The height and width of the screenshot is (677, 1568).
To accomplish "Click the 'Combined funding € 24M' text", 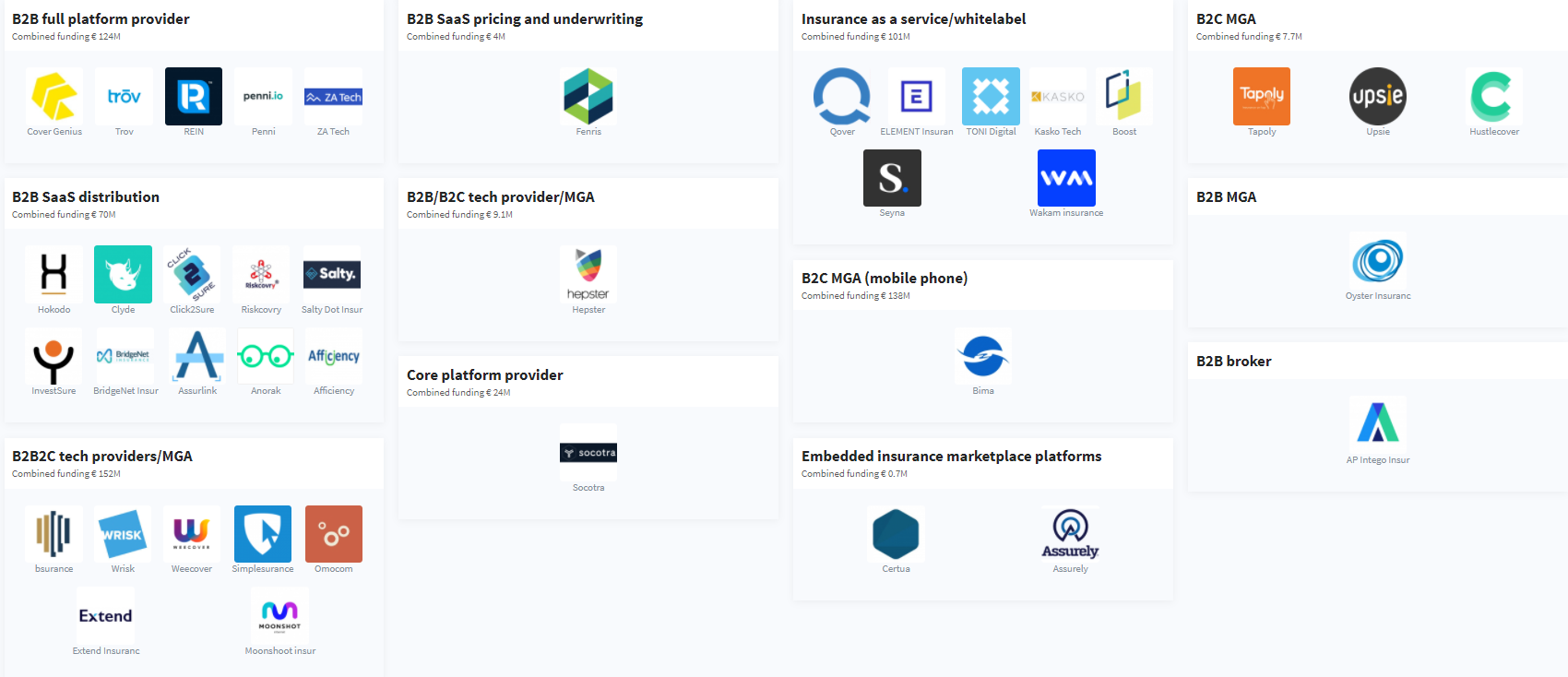I will click(x=458, y=393).
